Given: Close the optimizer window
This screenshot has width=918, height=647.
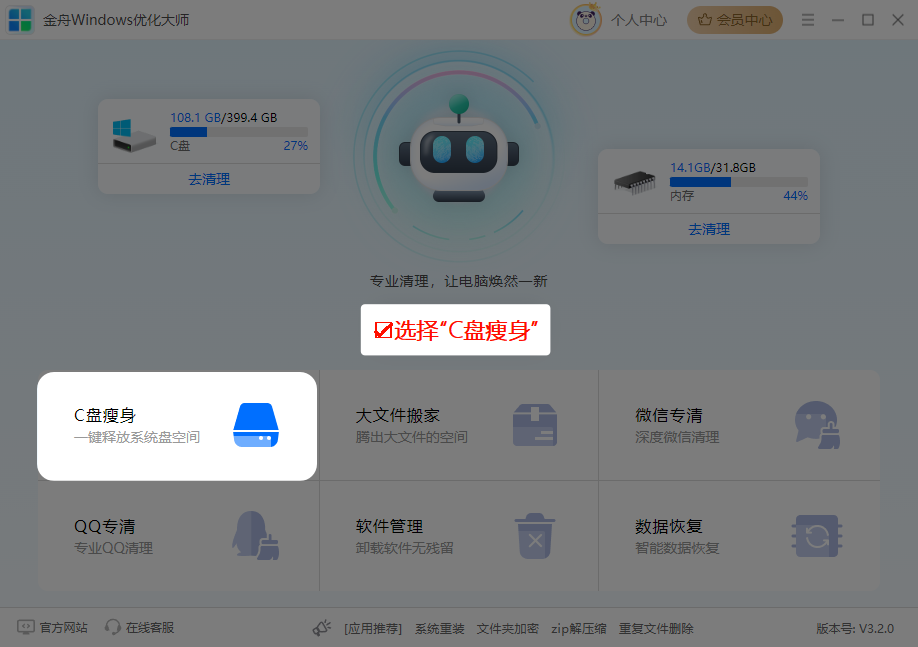Looking at the screenshot, I should tap(898, 20).
